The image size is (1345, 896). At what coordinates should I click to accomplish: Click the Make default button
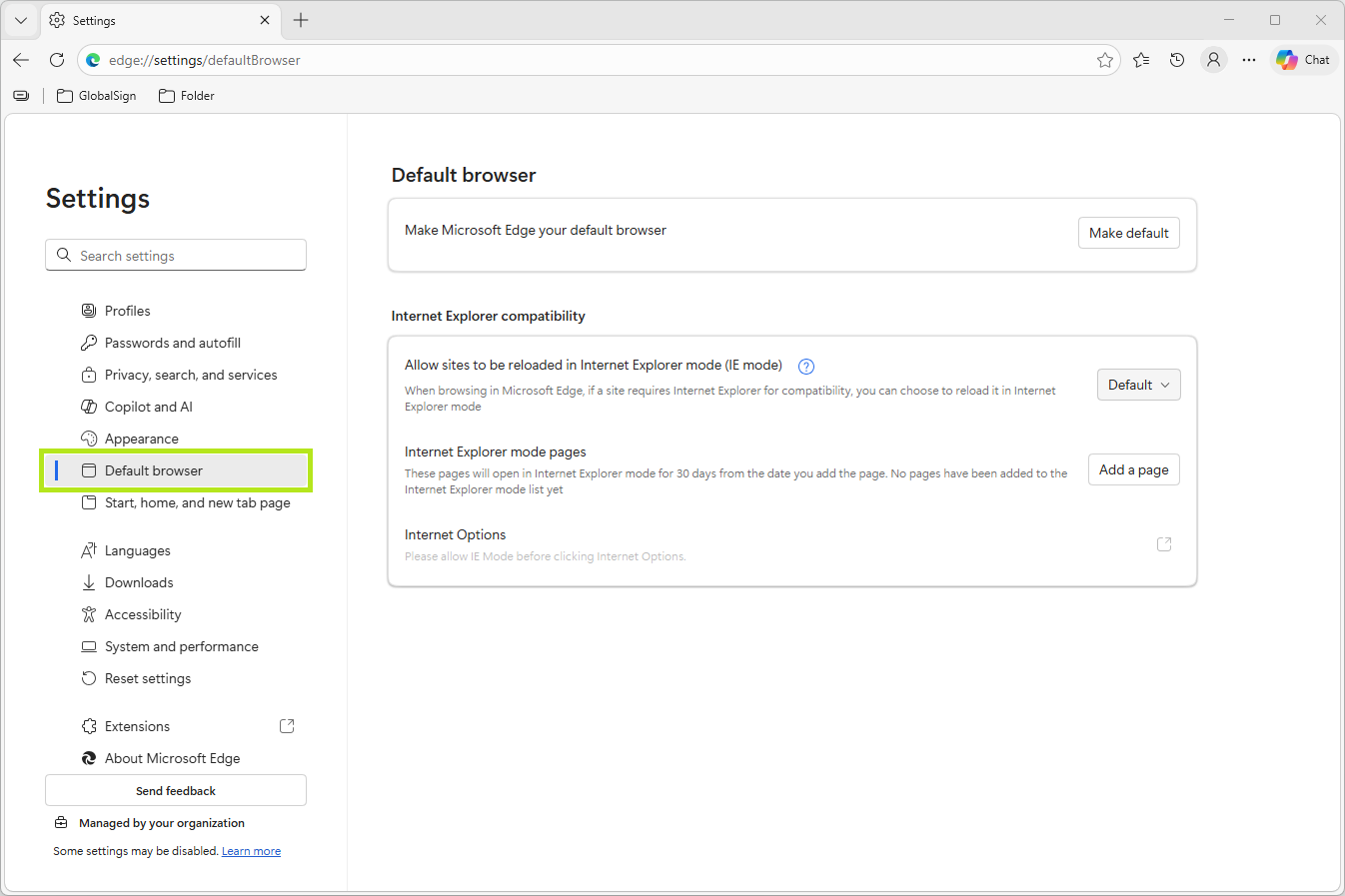tap(1129, 233)
